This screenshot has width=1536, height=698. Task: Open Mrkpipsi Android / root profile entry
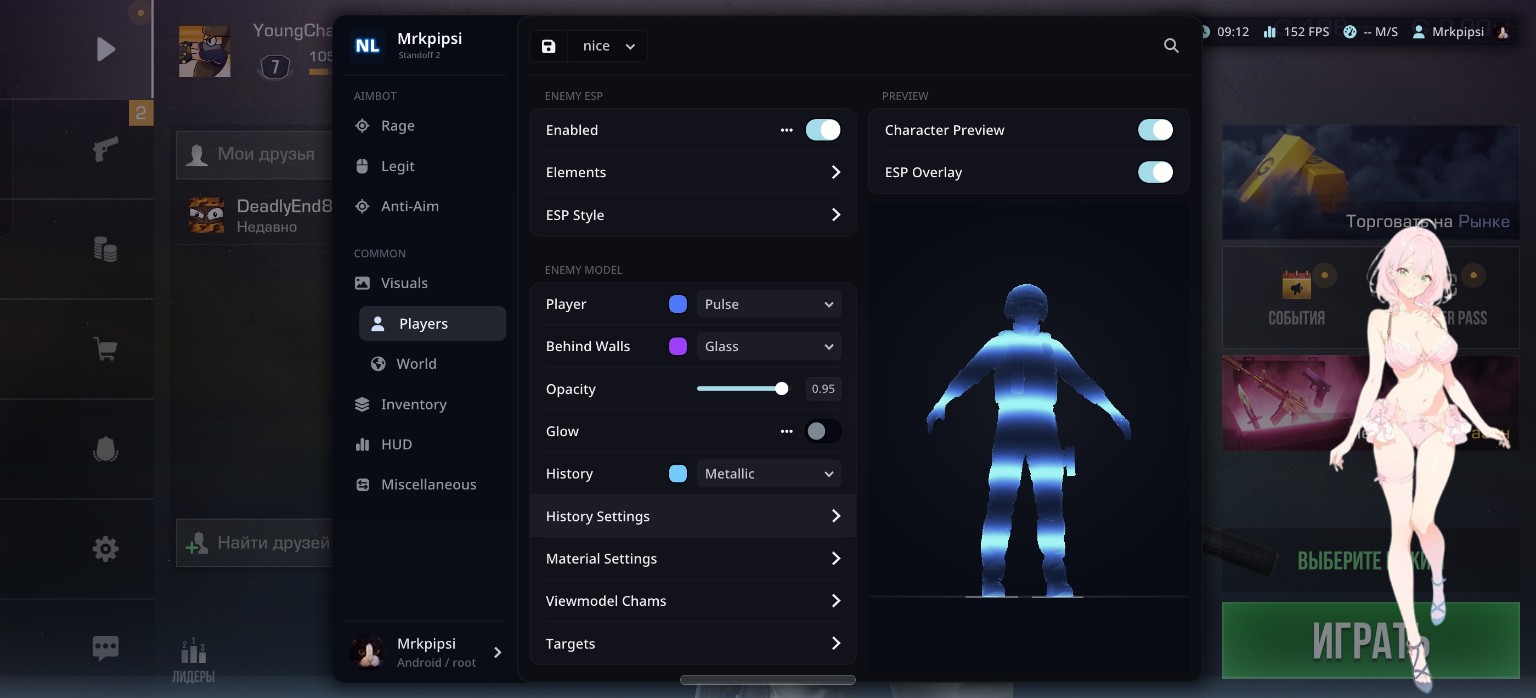tap(426, 652)
